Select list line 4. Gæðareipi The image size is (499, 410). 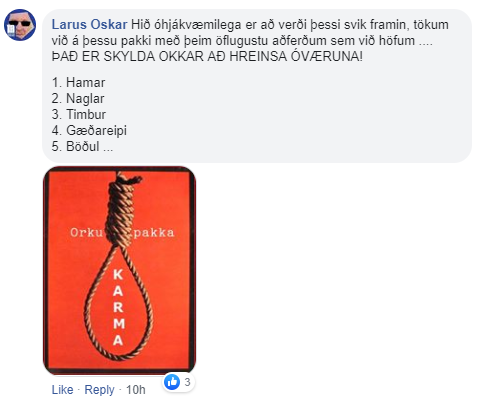[89, 130]
